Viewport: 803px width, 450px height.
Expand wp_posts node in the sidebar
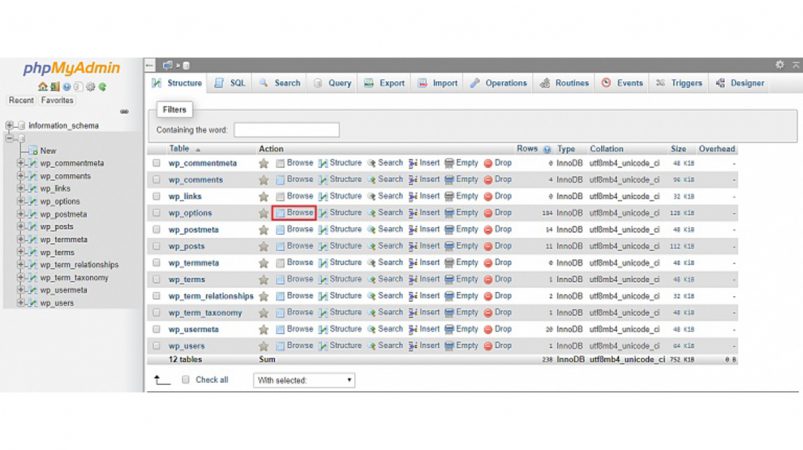pos(21,226)
